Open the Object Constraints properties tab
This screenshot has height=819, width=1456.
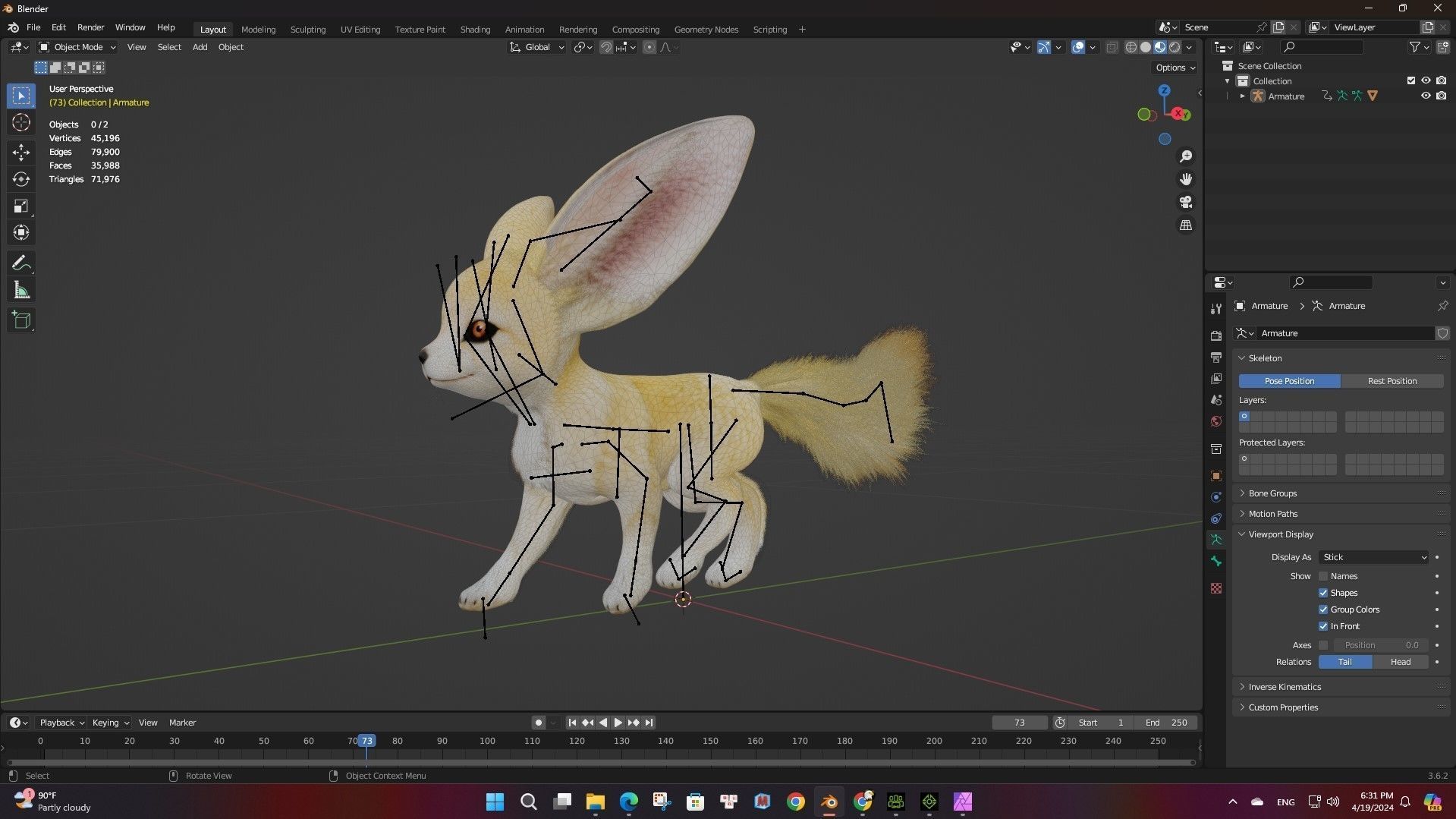click(1216, 518)
